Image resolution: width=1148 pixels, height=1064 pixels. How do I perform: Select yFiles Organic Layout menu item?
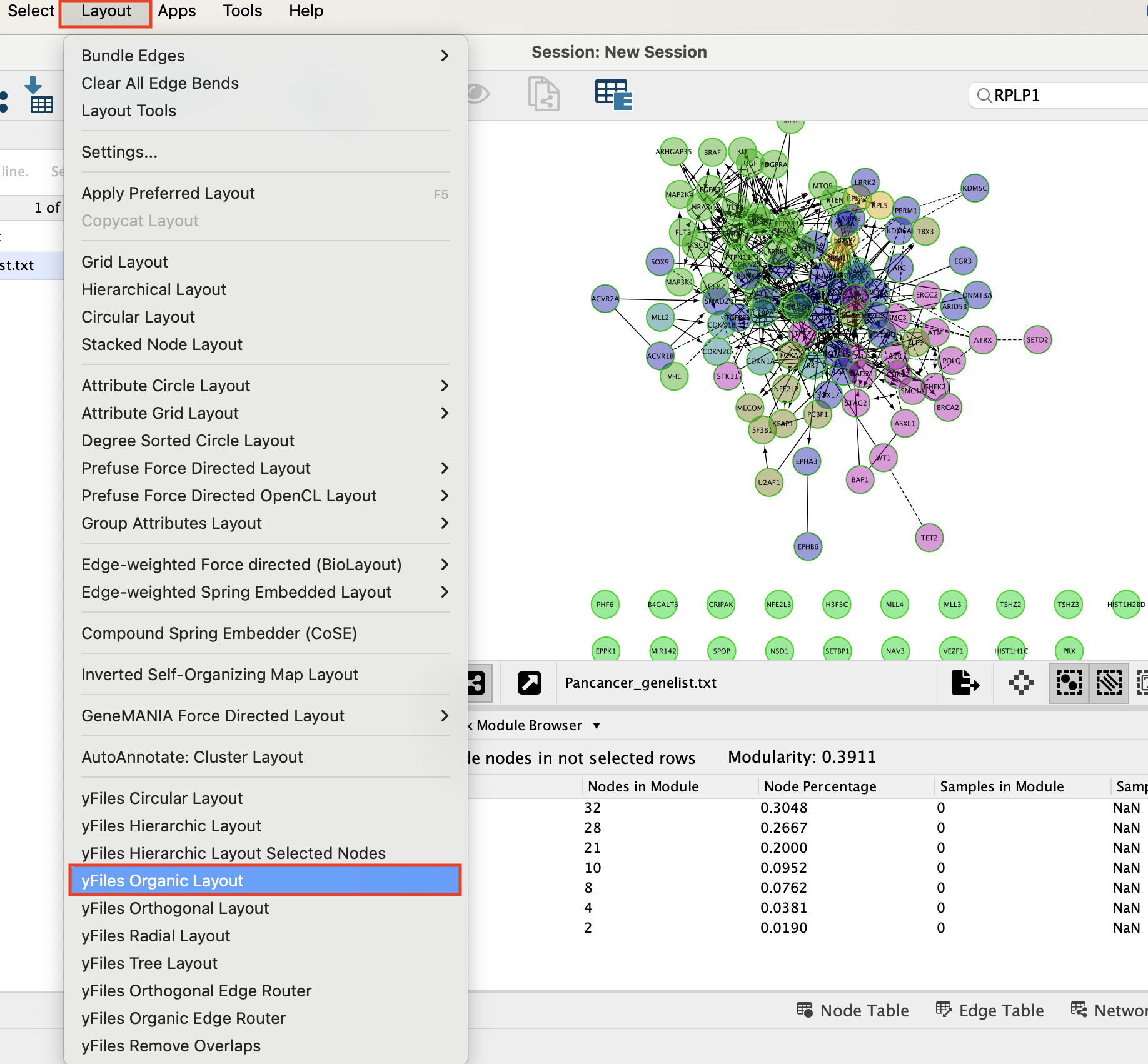point(265,880)
